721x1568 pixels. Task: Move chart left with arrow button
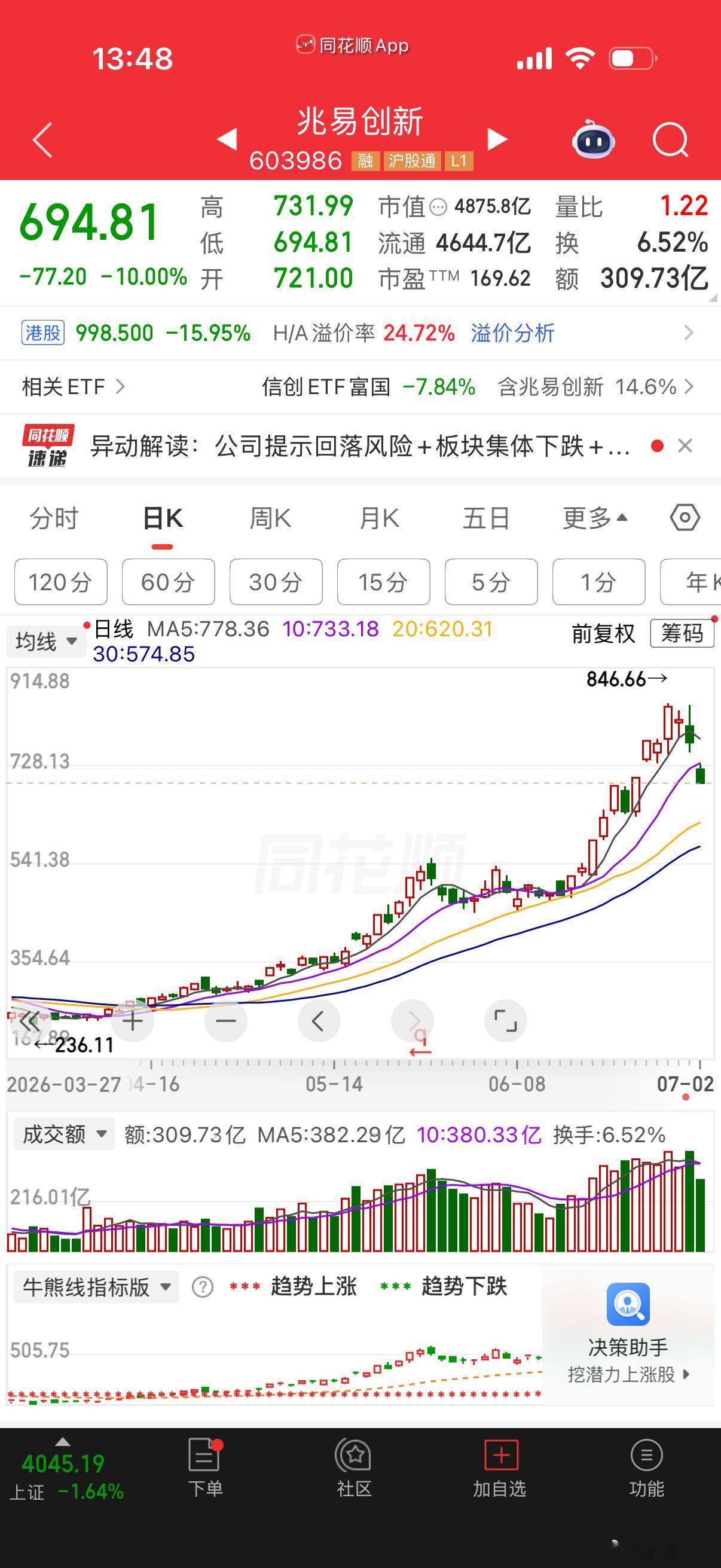coord(319,1021)
